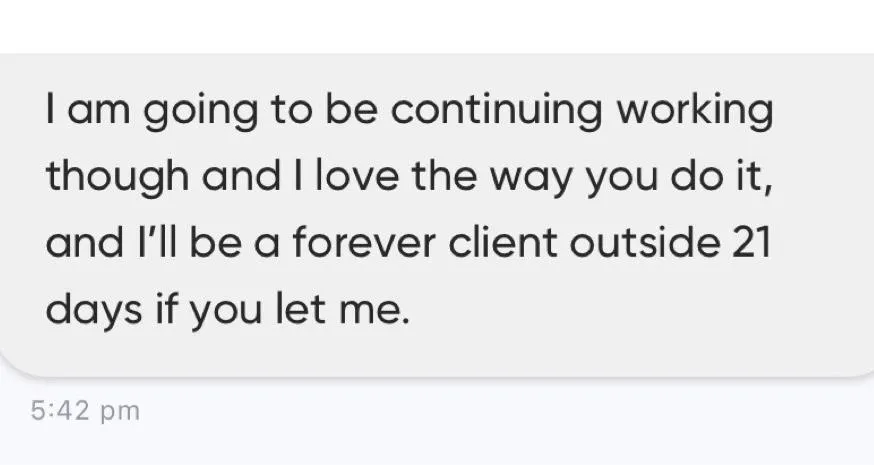Screen dimensions: 874x465
Task: Click the word "forever" in the message
Action: pyautogui.click(x=364, y=243)
